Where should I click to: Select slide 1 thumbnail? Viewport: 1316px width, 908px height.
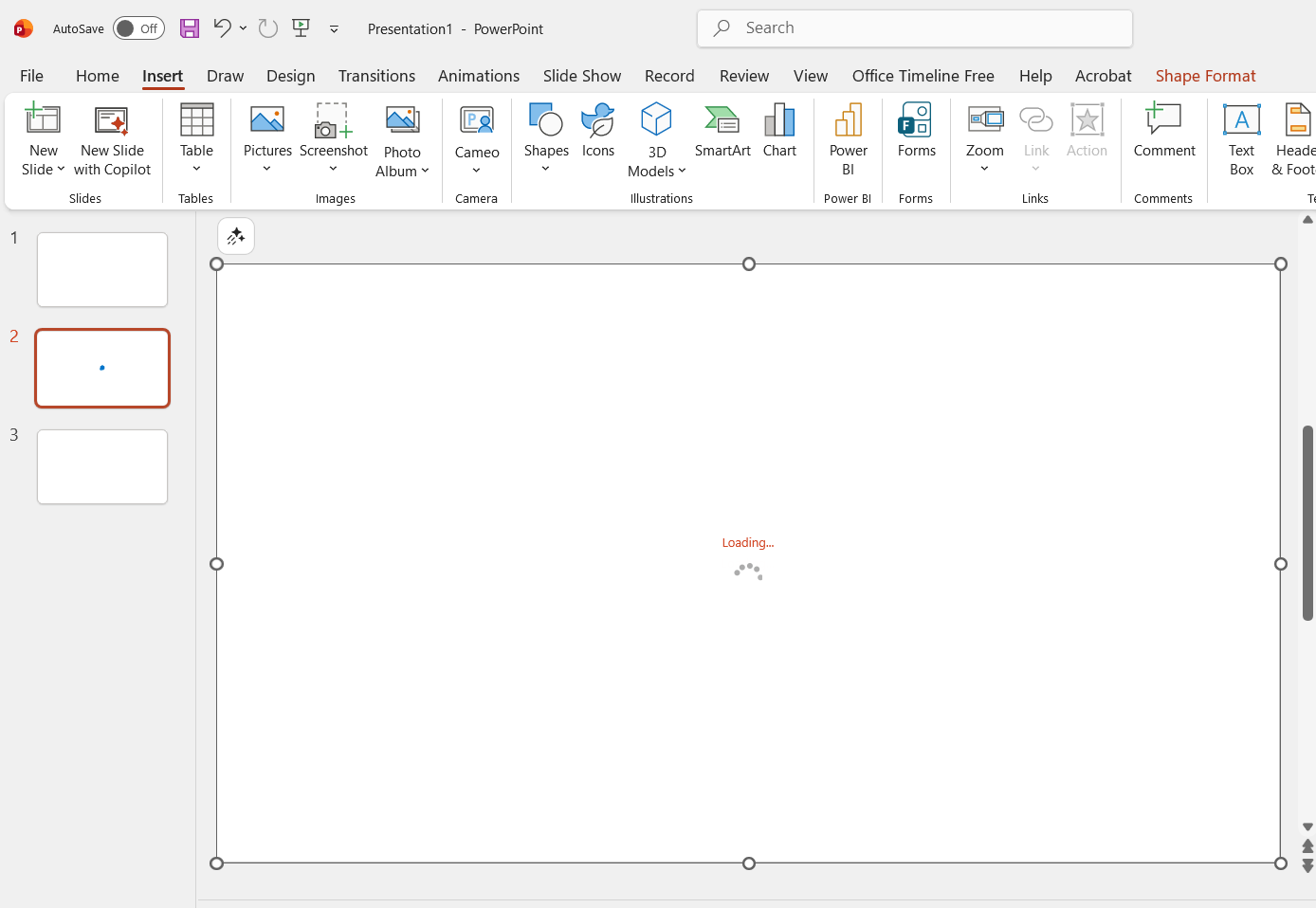102,270
